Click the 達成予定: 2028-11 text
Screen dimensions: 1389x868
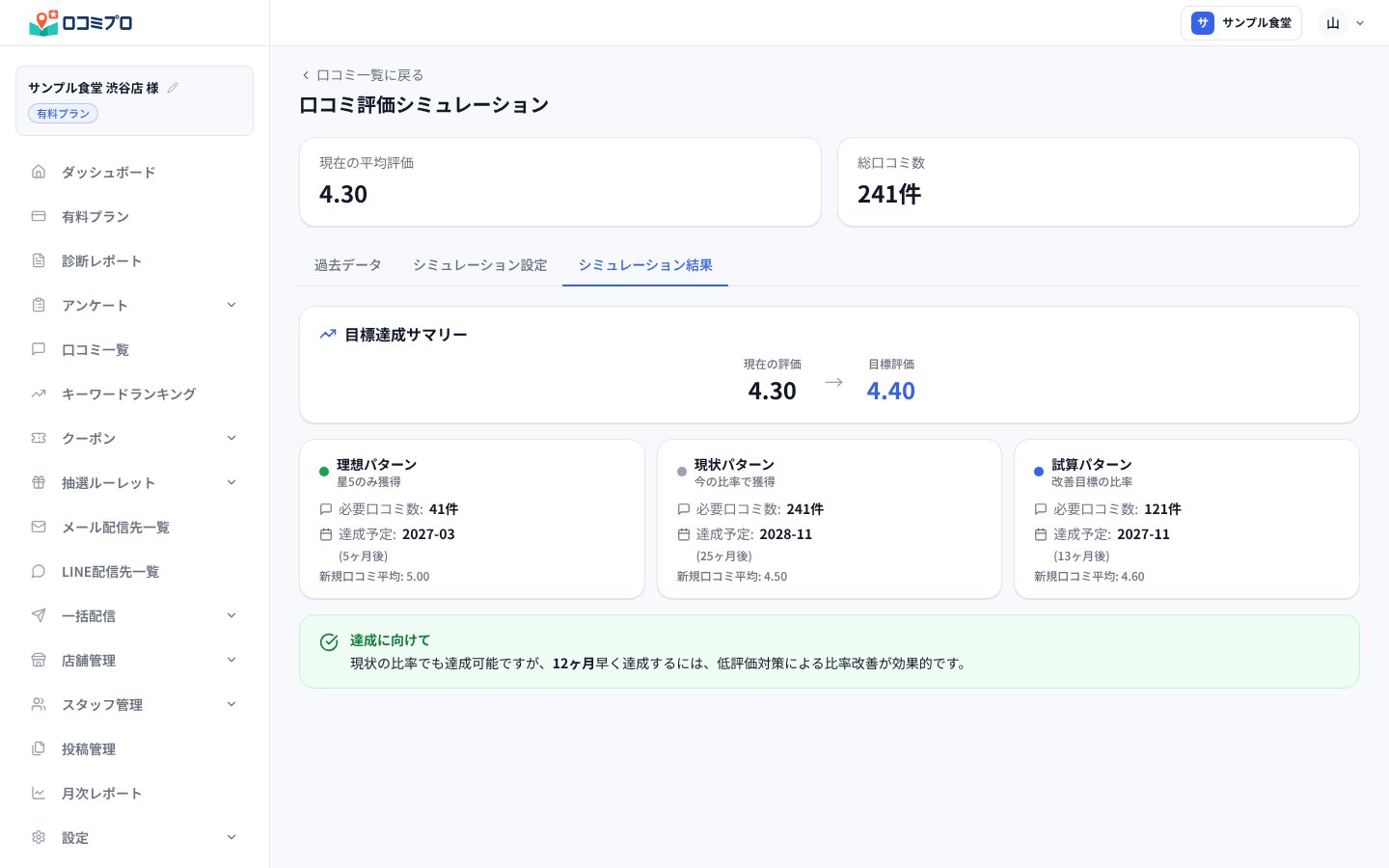[754, 534]
